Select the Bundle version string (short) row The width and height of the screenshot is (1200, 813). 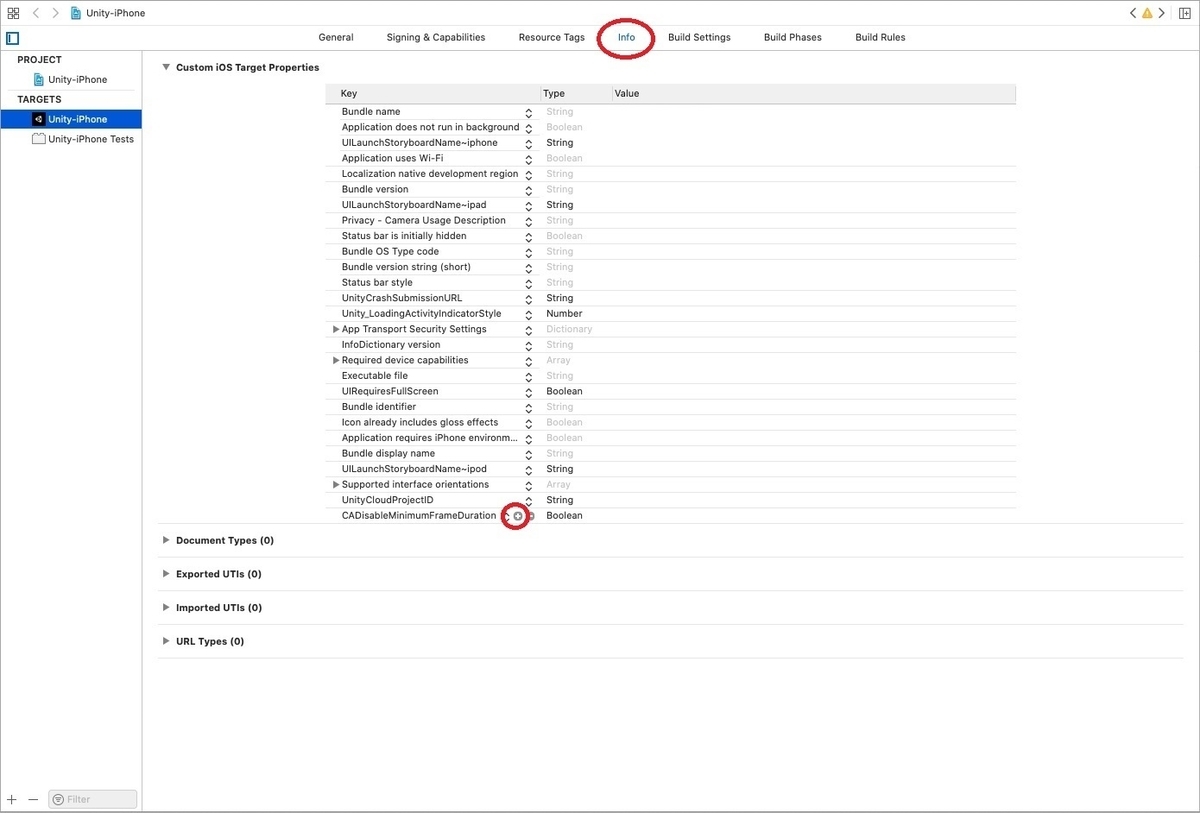click(670, 267)
